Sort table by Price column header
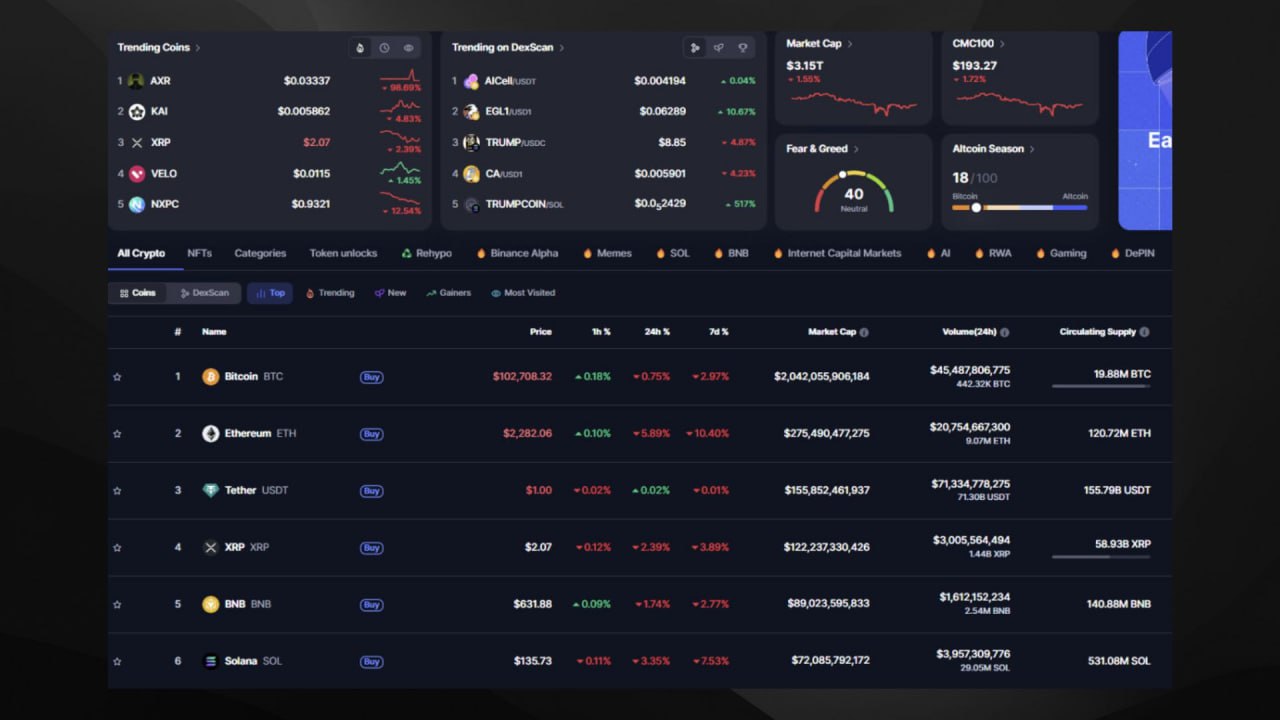Viewport: 1280px width, 720px height. pyautogui.click(x=540, y=332)
